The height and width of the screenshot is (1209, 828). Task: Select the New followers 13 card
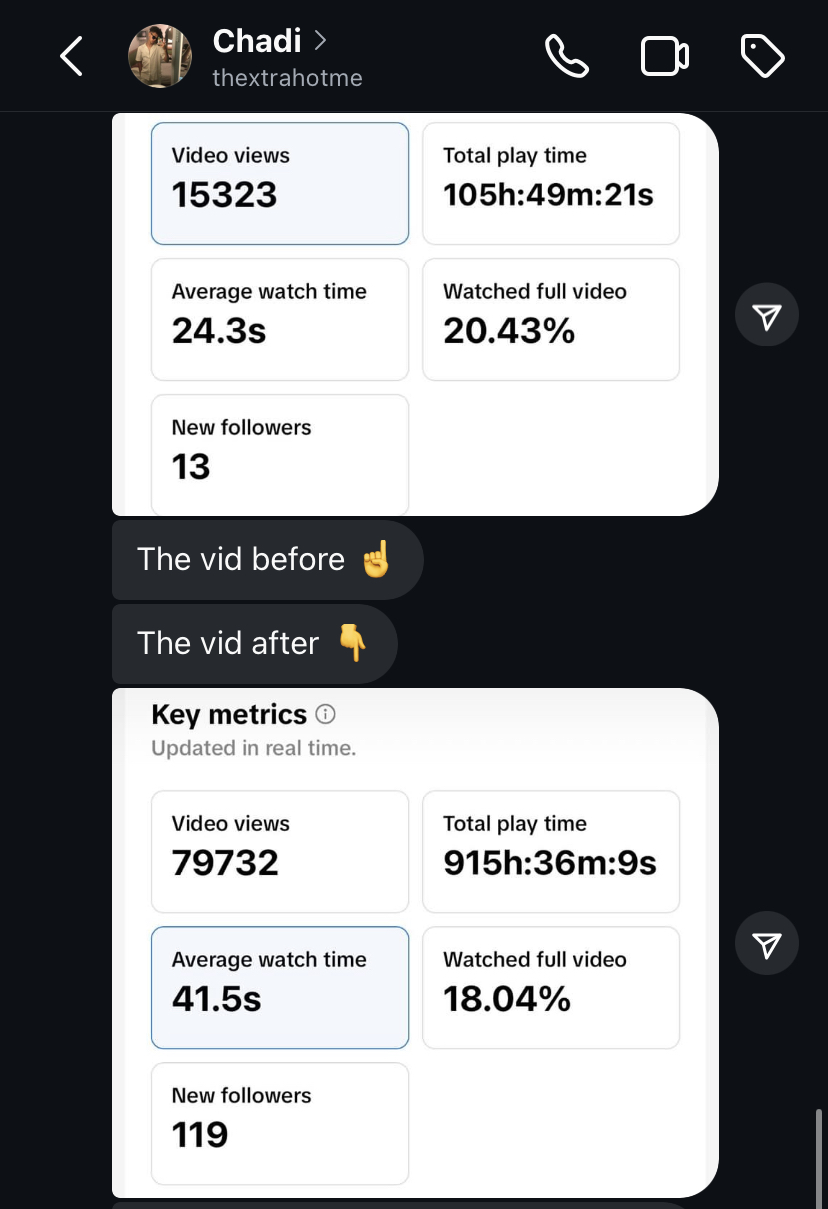pos(280,455)
